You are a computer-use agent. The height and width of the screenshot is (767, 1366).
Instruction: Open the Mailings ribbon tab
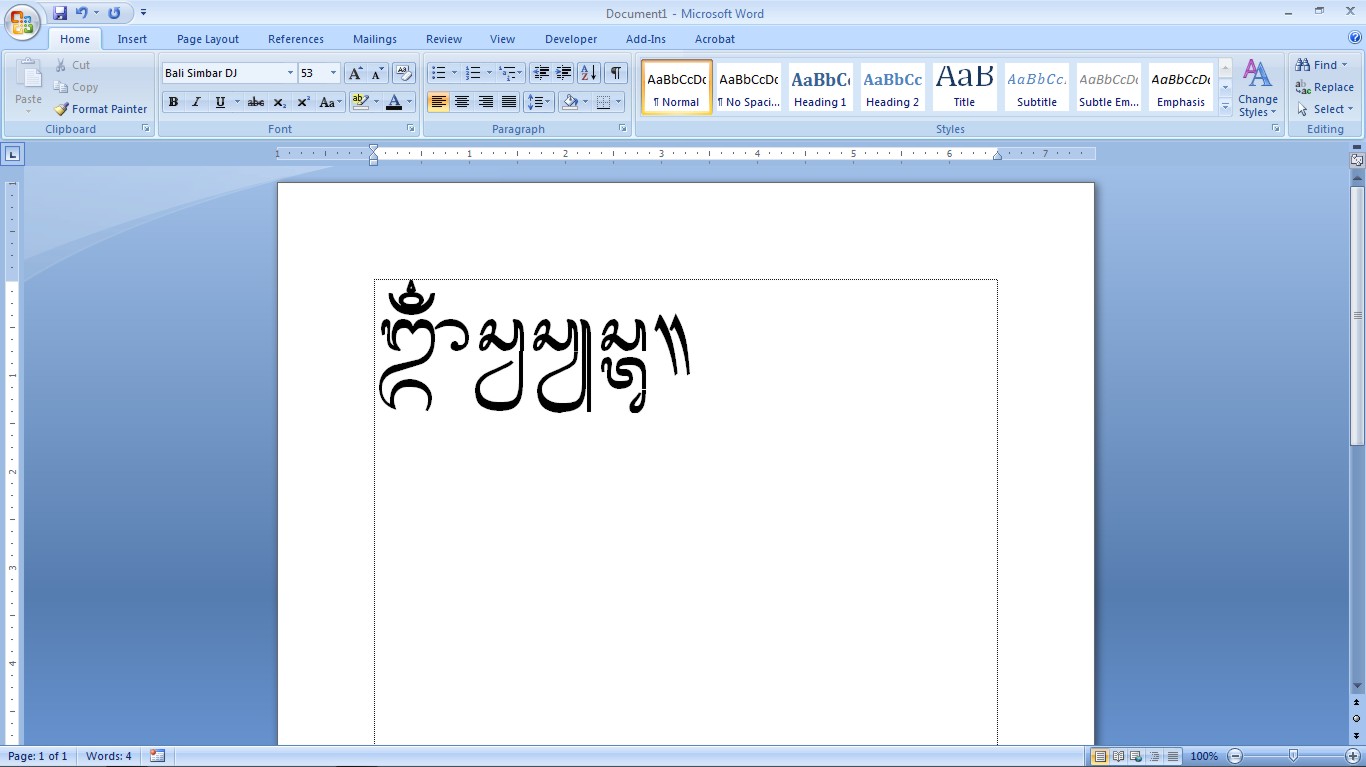(x=374, y=39)
